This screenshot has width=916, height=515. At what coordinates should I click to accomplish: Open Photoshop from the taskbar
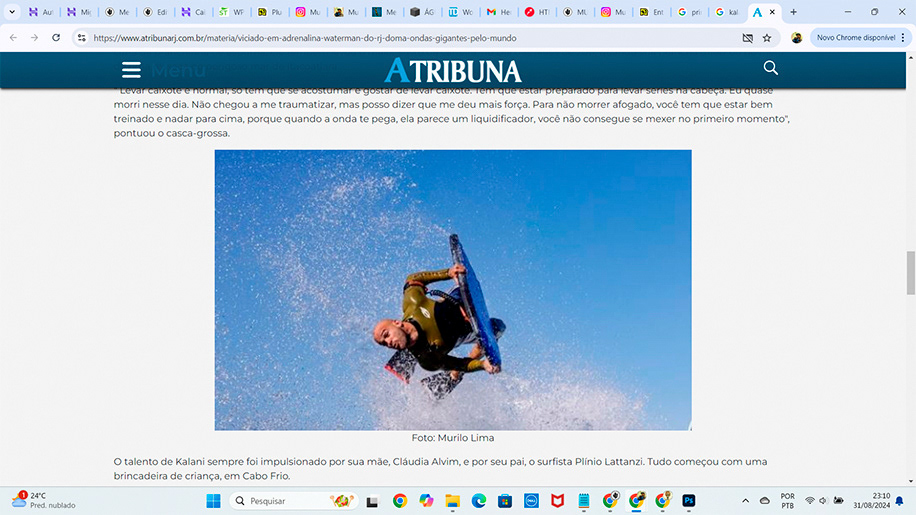click(689, 501)
